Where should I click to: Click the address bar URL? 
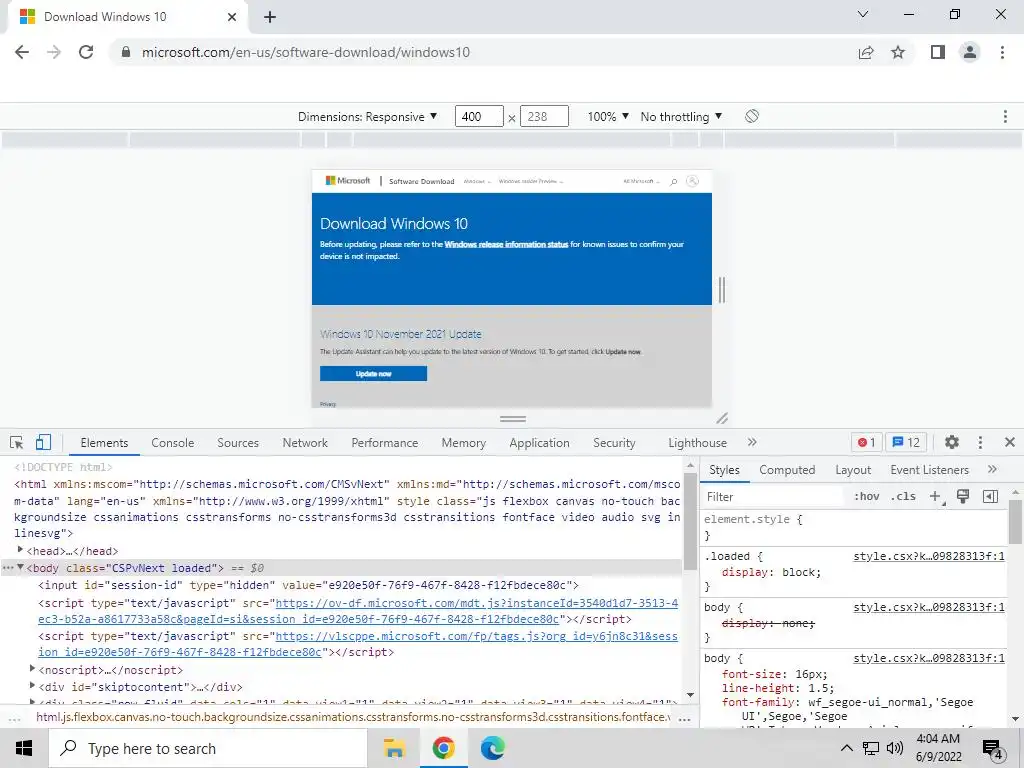click(306, 52)
